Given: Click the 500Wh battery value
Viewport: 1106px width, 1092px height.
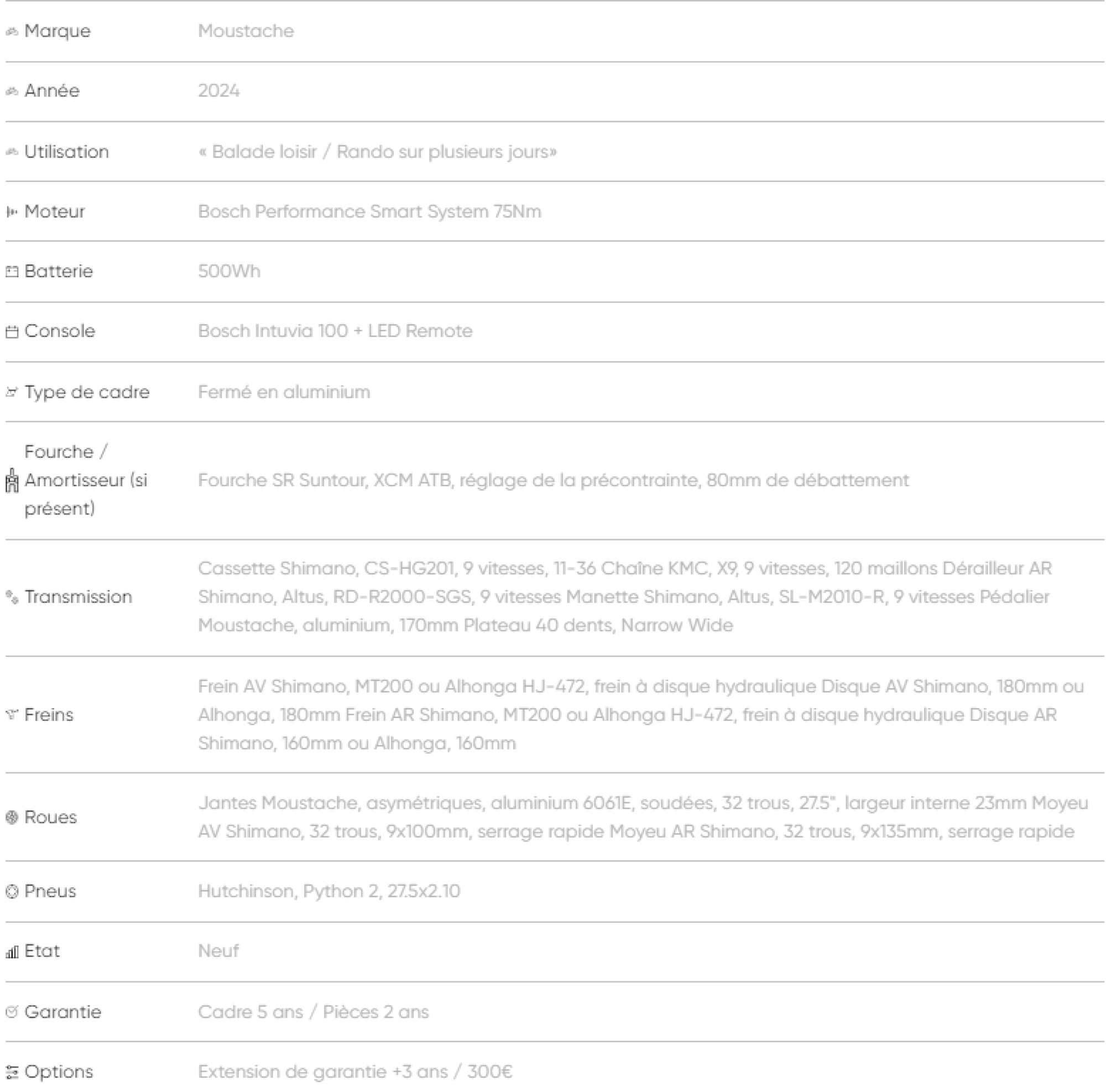Looking at the screenshot, I should coord(229,271).
